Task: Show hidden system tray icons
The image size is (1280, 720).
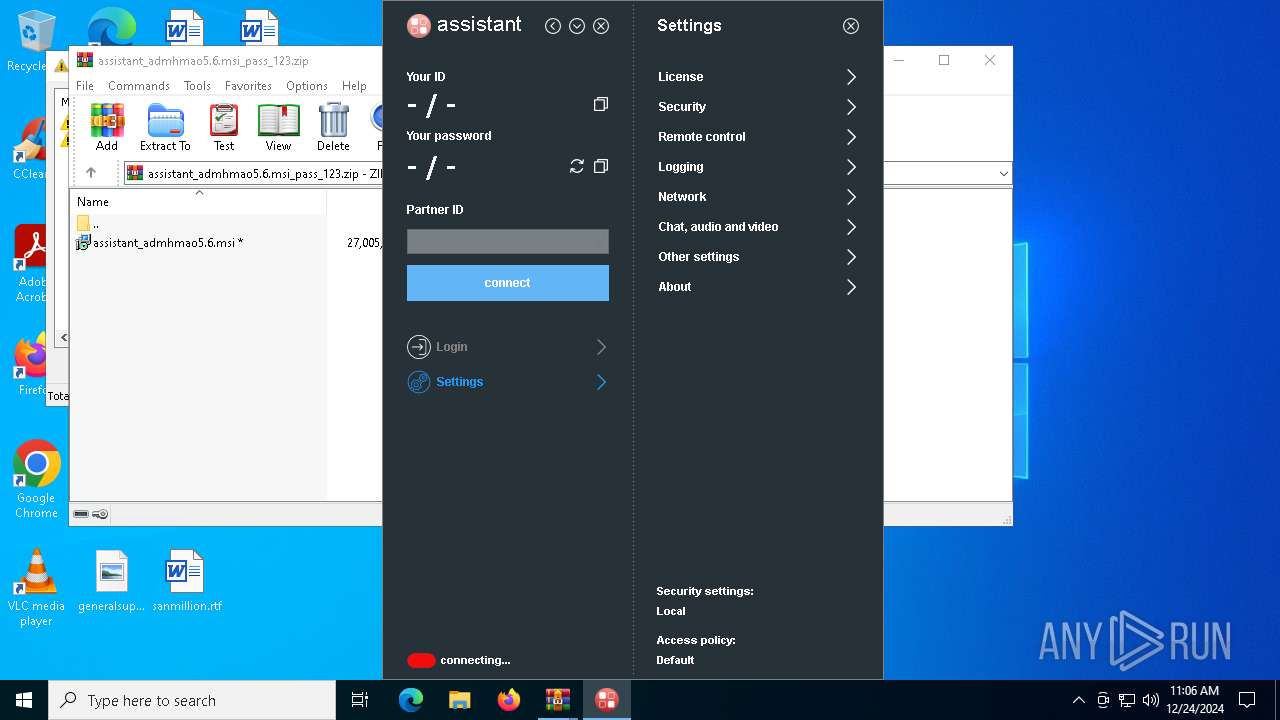Action: click(x=1078, y=700)
